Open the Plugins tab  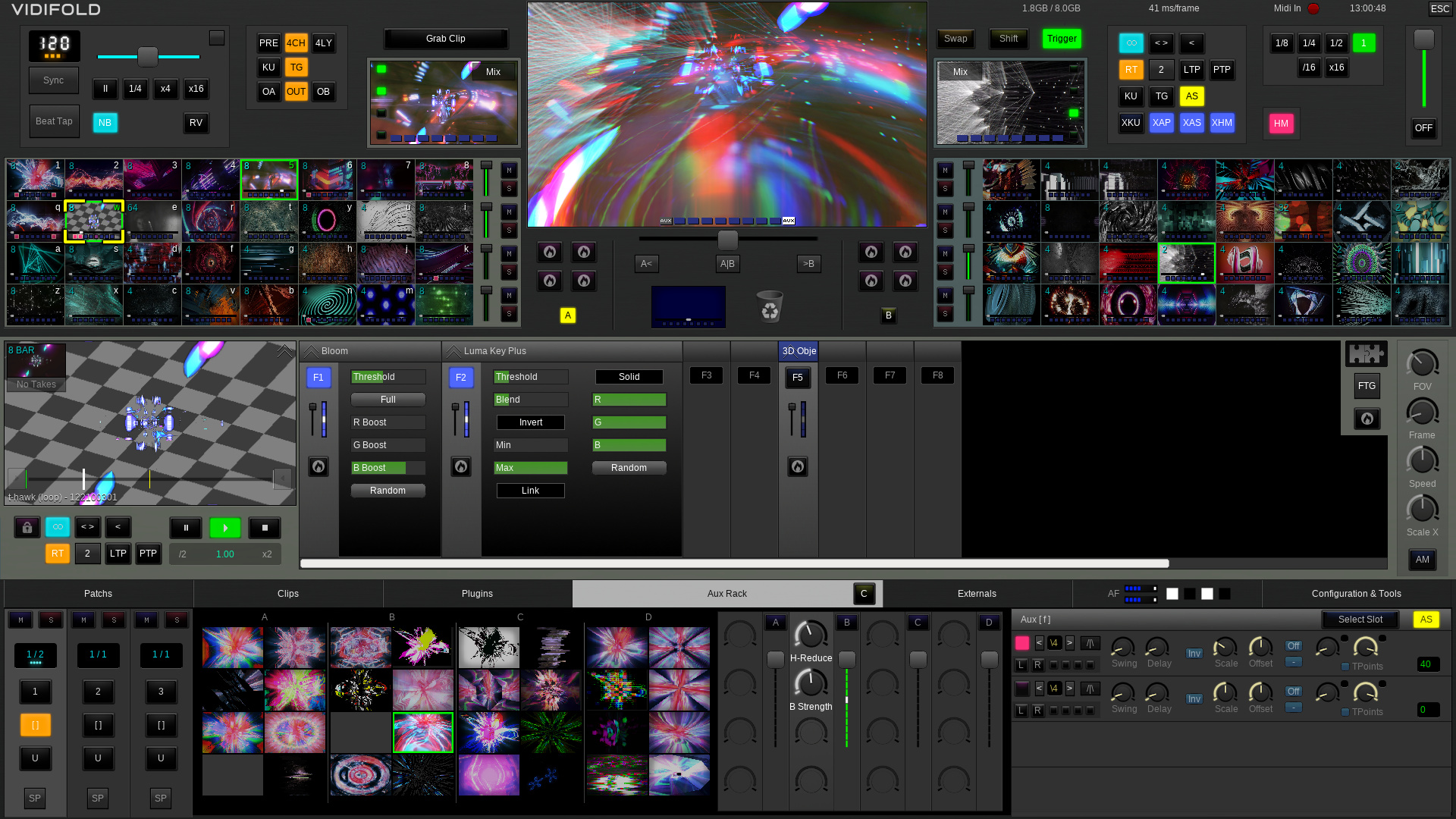(x=477, y=594)
